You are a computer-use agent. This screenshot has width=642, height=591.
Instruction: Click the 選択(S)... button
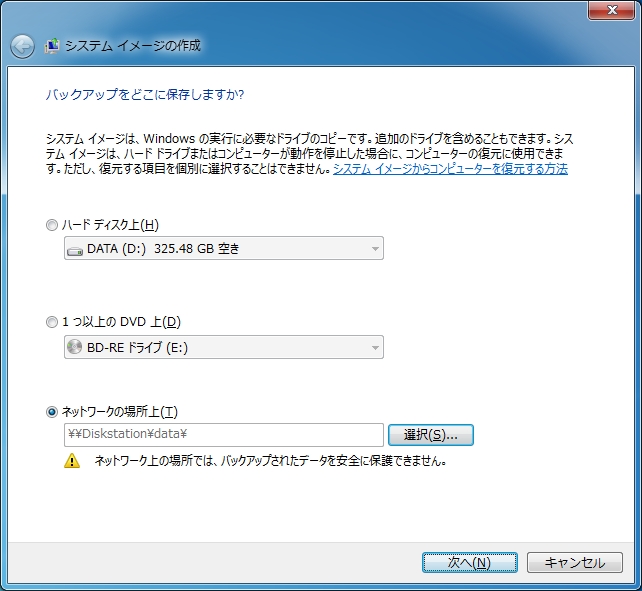[431, 435]
